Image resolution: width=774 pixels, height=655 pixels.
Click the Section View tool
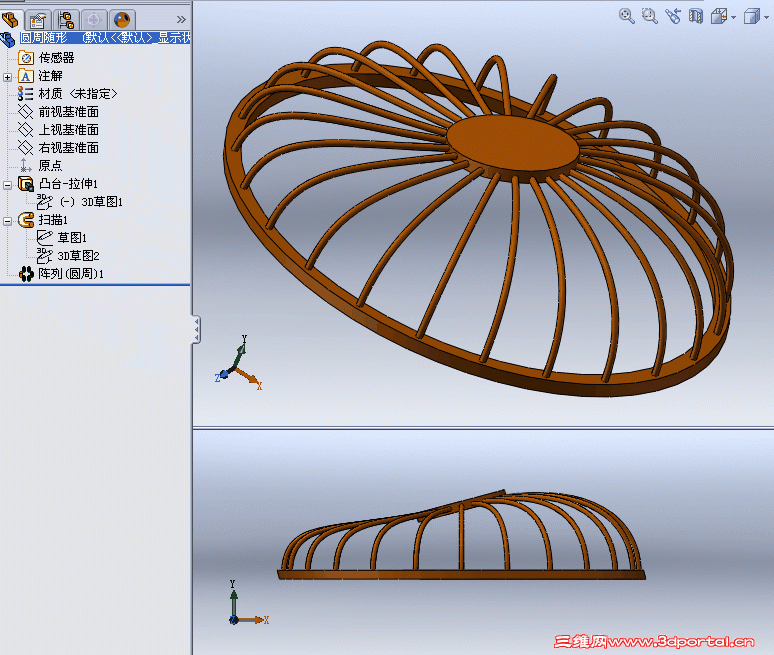tap(696, 16)
